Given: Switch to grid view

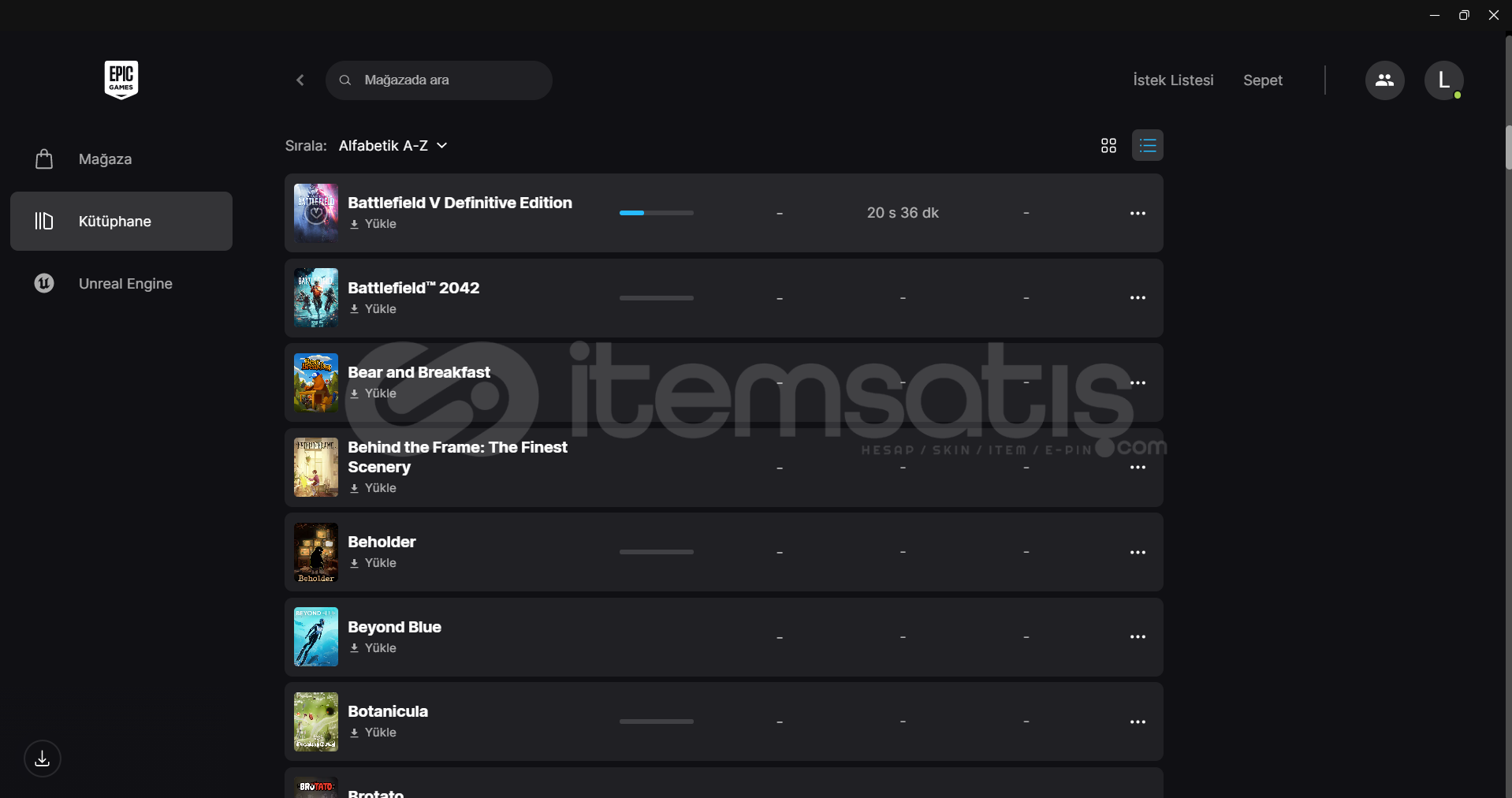Looking at the screenshot, I should (x=1108, y=146).
